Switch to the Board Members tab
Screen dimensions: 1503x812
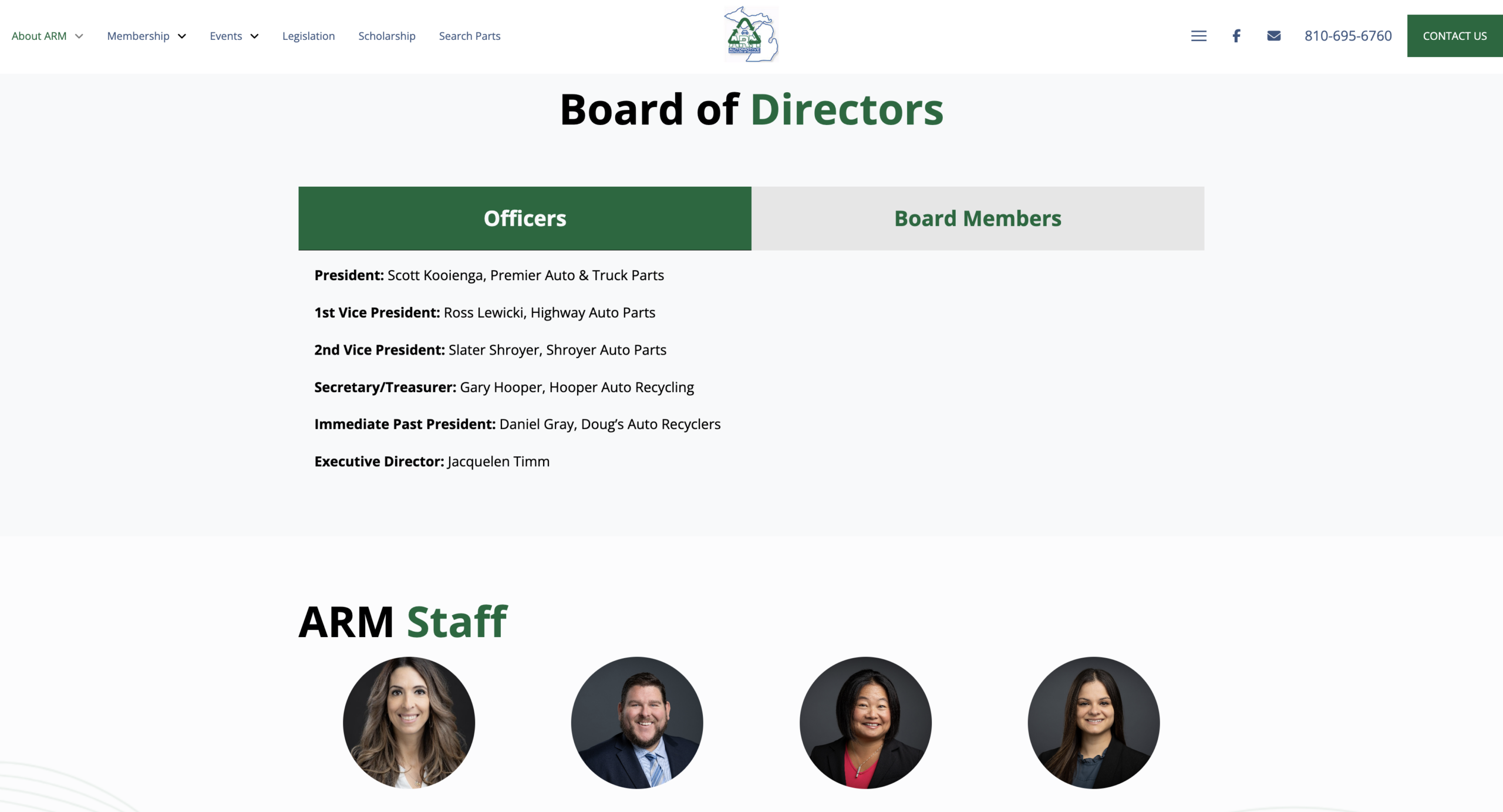click(x=978, y=218)
